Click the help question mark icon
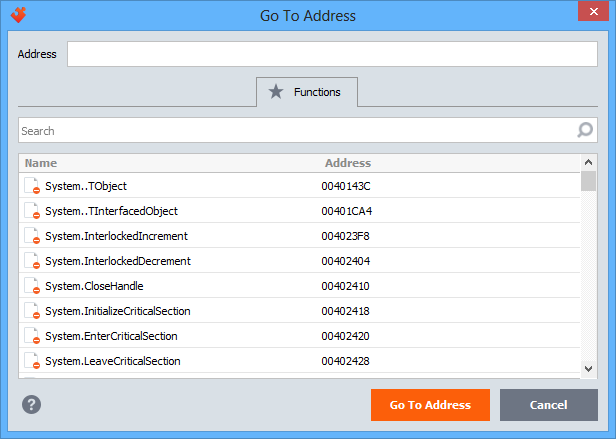Image resolution: width=616 pixels, height=439 pixels. (x=32, y=405)
